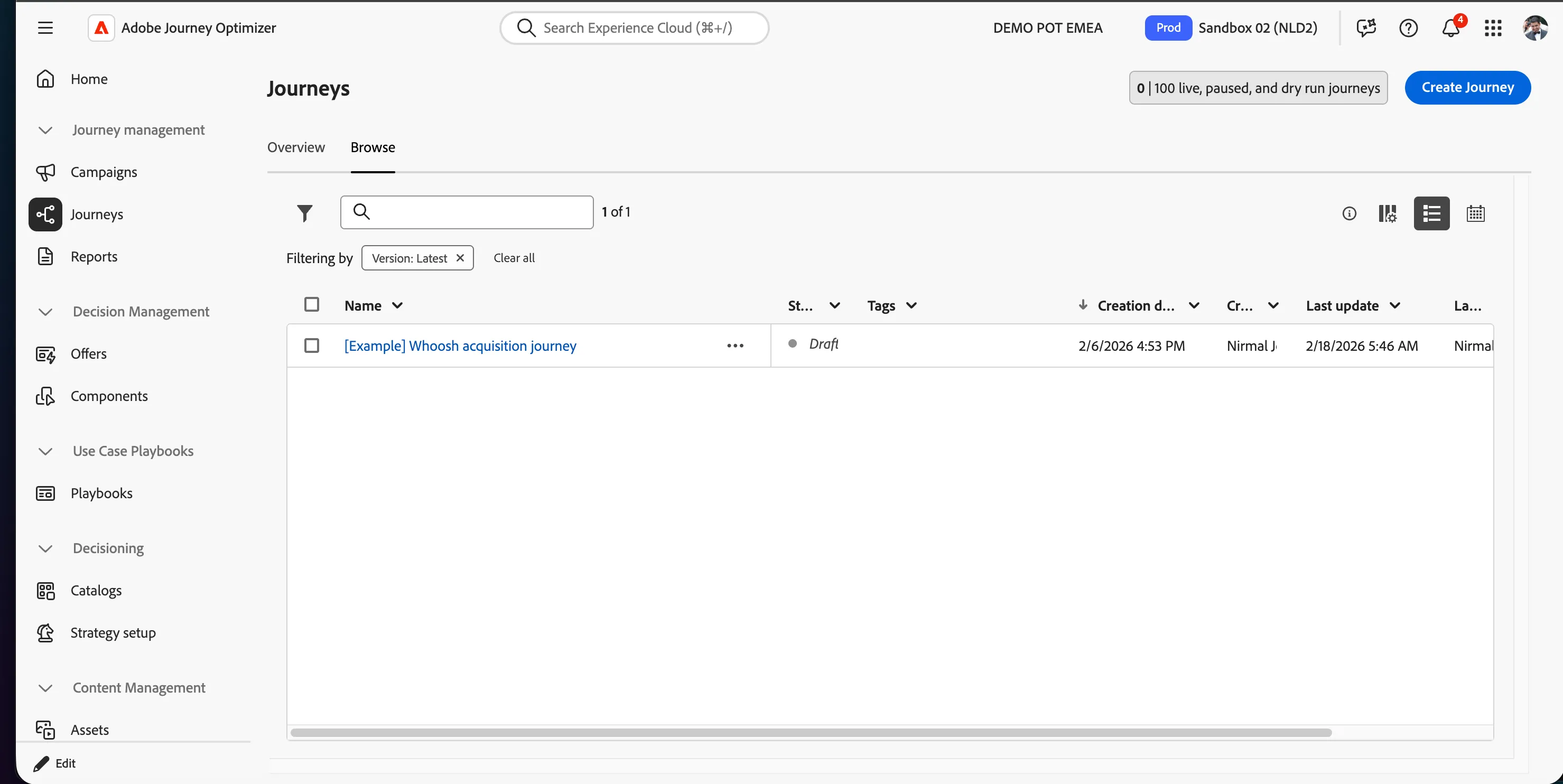Open the notifications bell

click(x=1451, y=28)
